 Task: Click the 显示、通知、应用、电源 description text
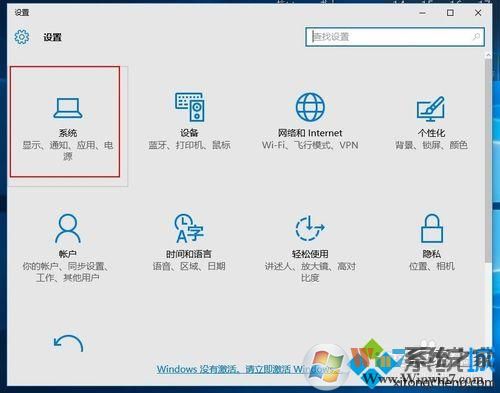[x=68, y=150]
